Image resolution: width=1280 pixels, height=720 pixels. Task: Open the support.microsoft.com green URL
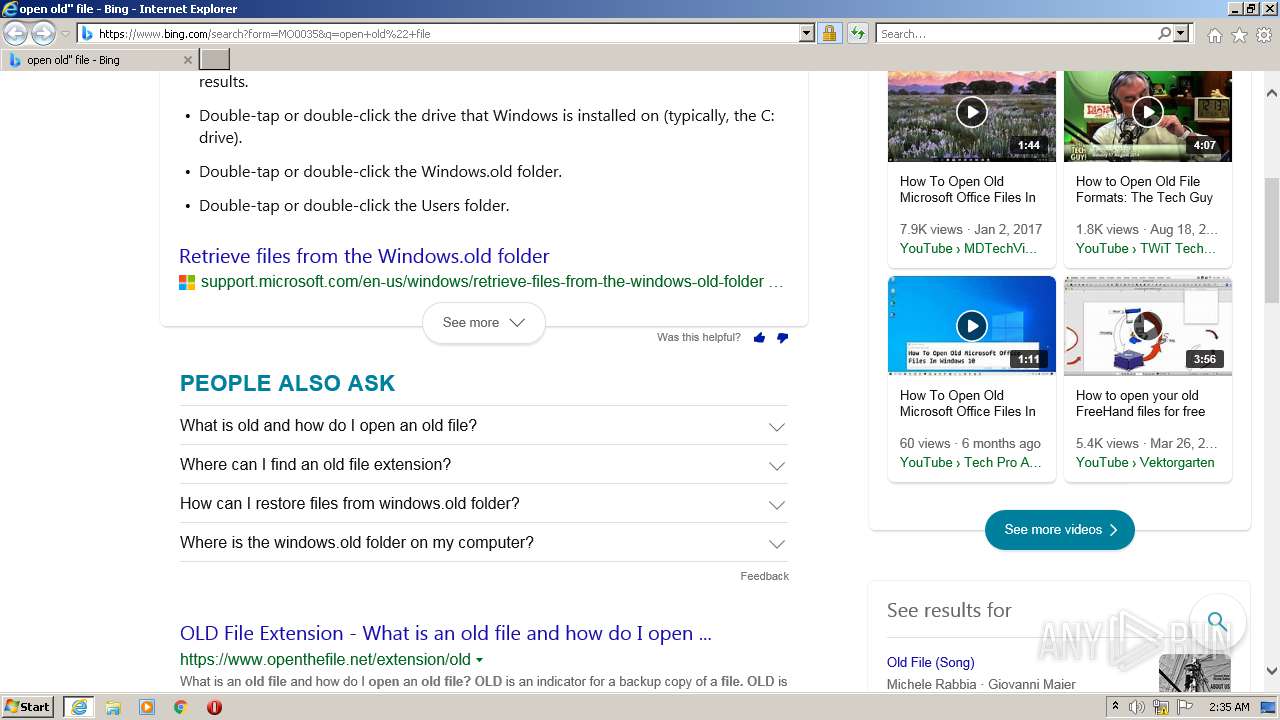click(x=492, y=282)
